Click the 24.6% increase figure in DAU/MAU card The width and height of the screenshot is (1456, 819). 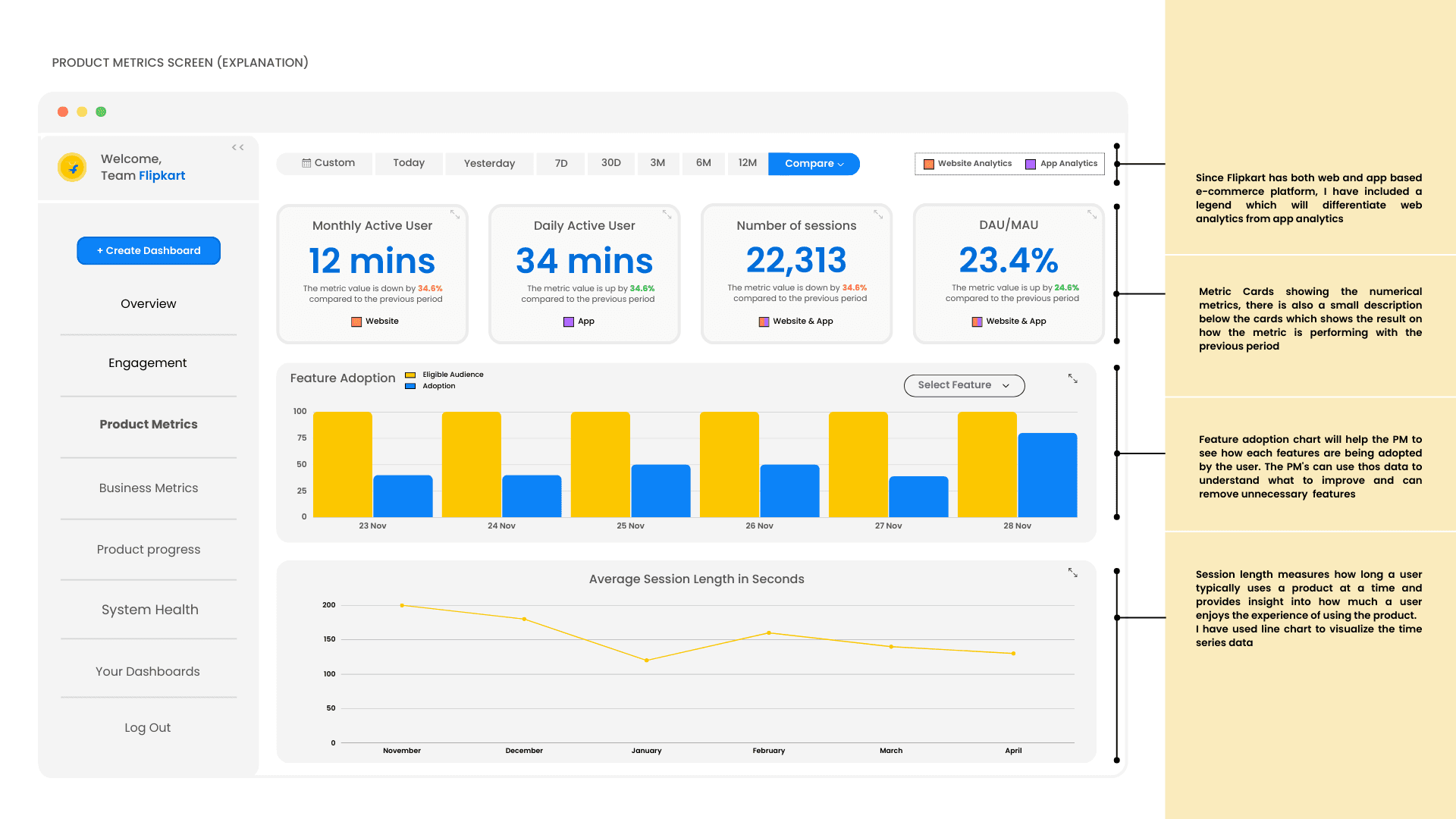click(1066, 288)
